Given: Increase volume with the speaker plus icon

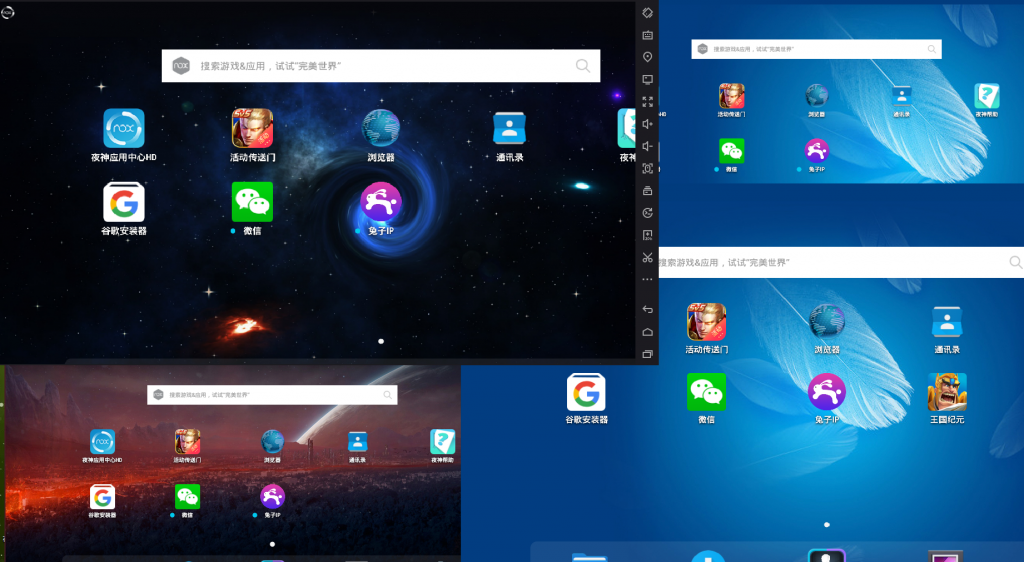Looking at the screenshot, I should 647,124.
